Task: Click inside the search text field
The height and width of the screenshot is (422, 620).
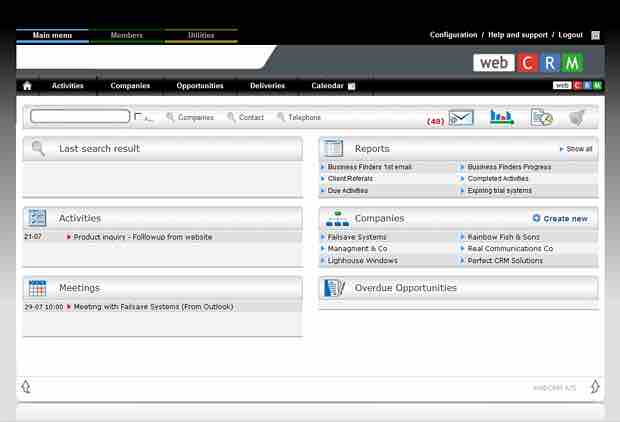Action: [x=80, y=117]
